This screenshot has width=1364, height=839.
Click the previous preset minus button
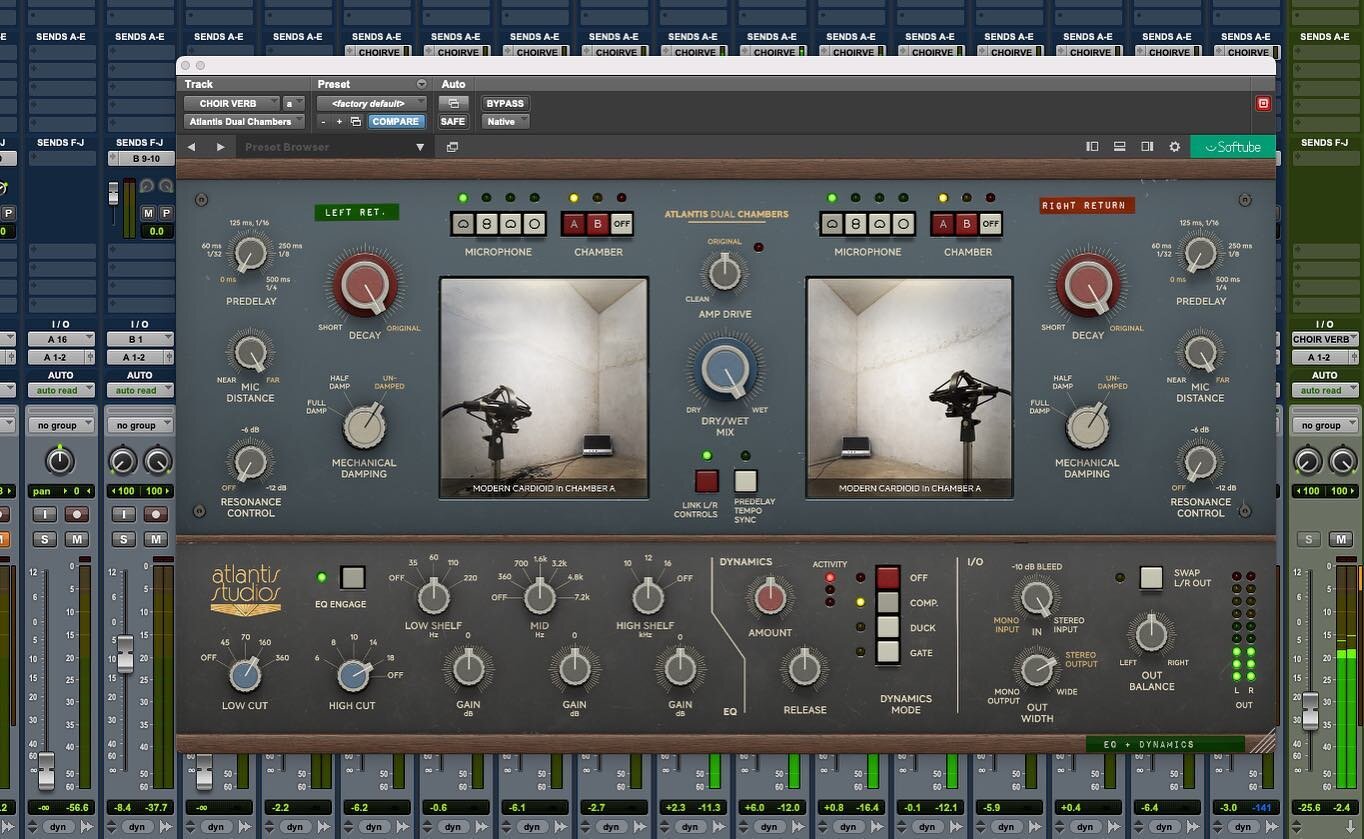coord(323,122)
